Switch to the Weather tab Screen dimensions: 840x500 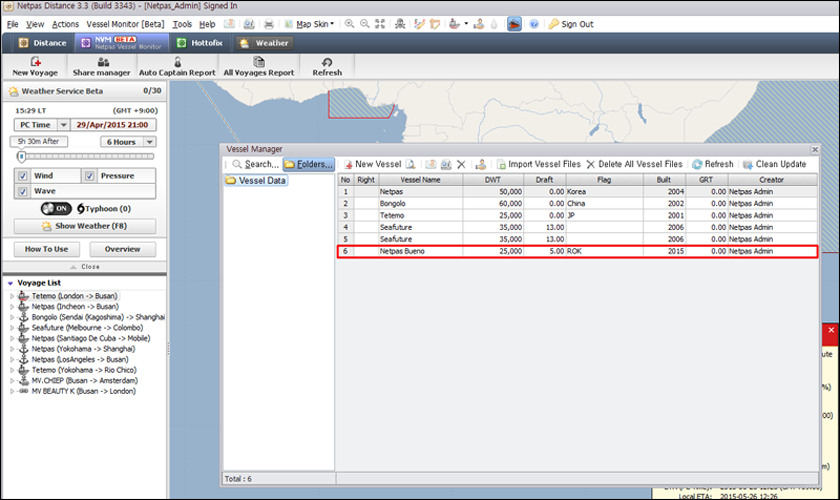264,43
